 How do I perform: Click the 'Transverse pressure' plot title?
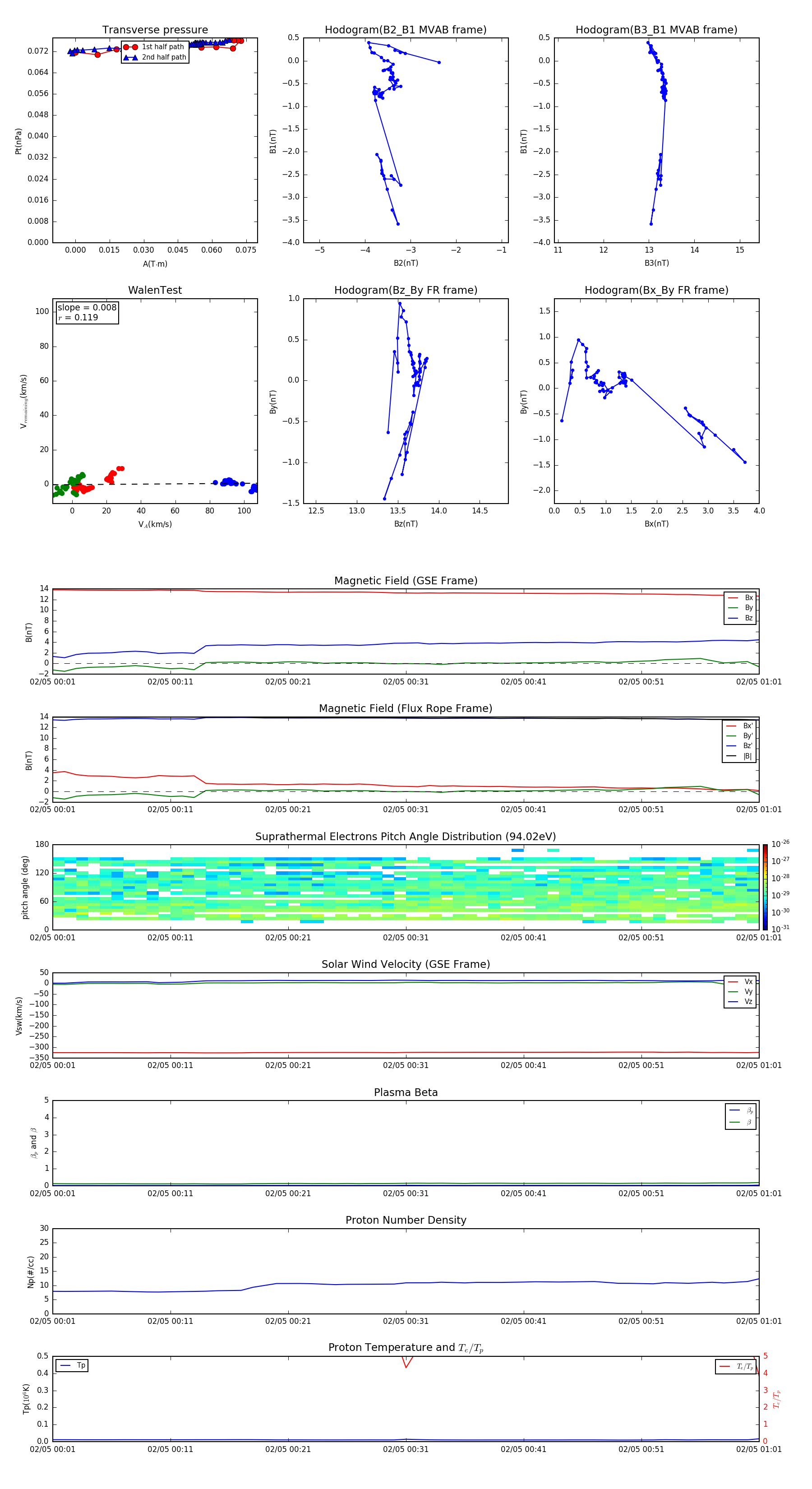point(155,30)
